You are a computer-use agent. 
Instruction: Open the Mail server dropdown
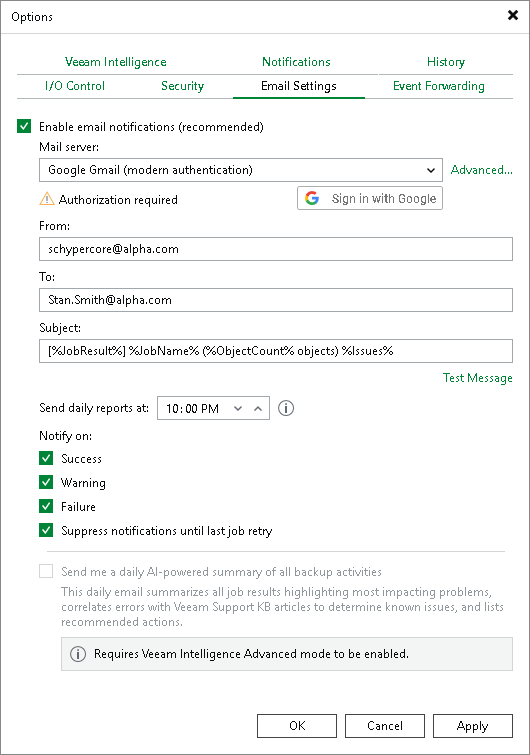pyautogui.click(x=241, y=170)
